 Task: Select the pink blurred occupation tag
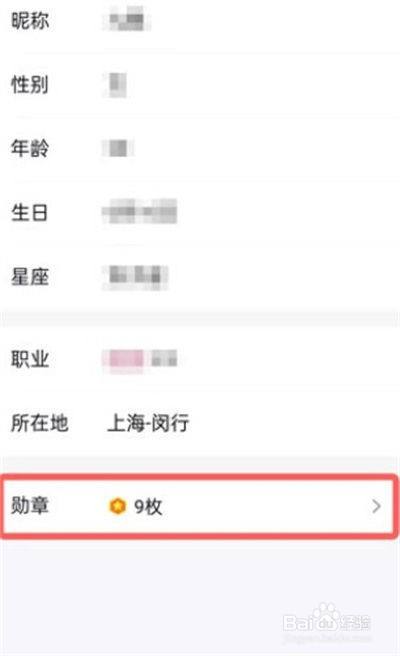pos(124,359)
